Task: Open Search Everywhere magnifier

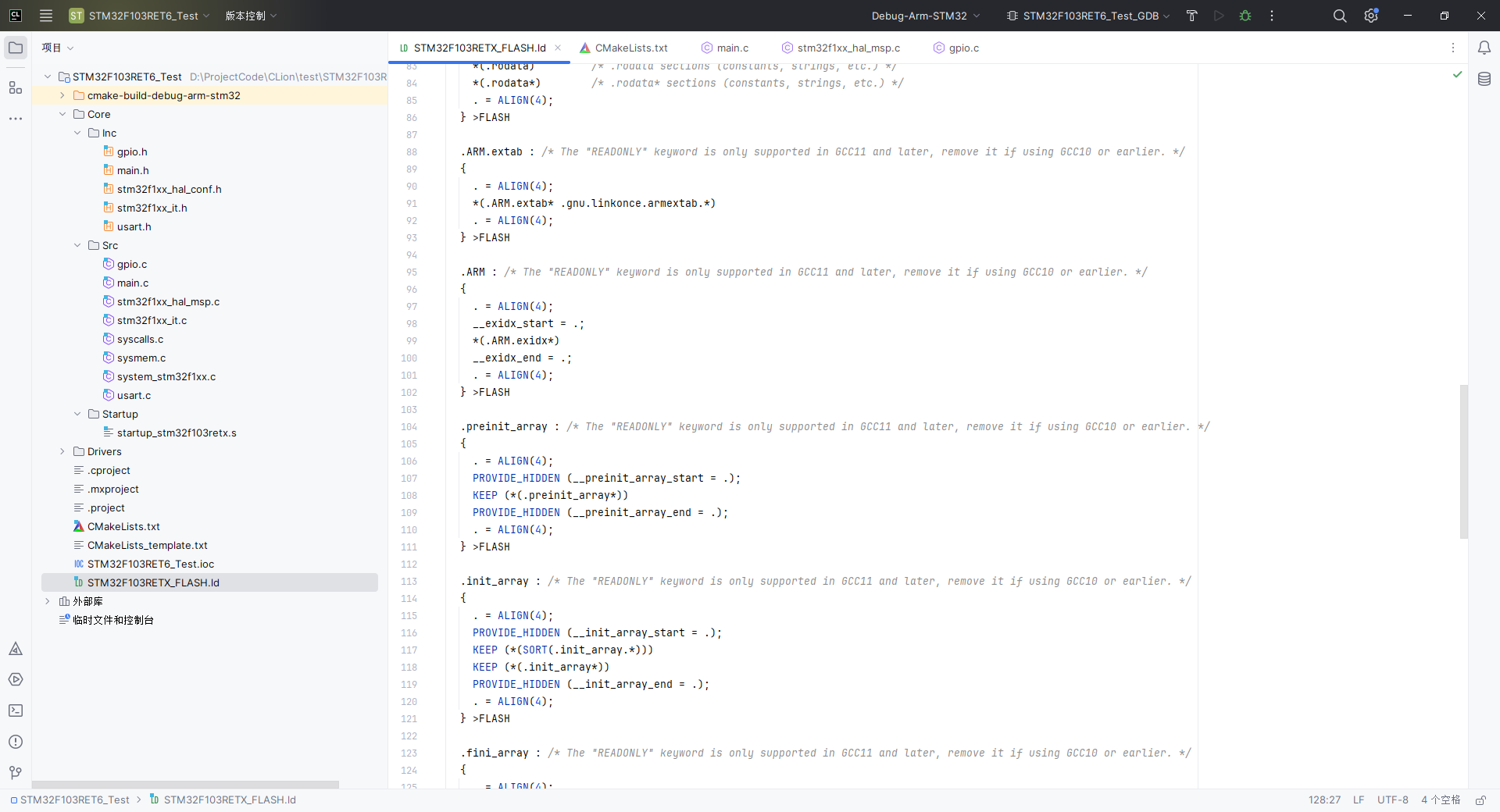Action: (1340, 16)
